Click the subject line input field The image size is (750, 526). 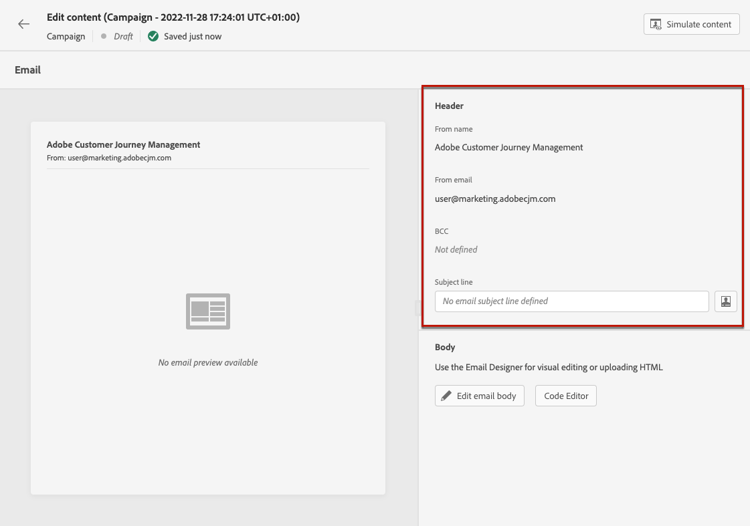point(572,301)
